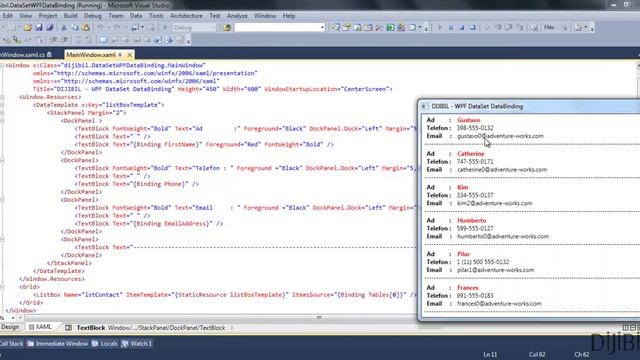Click the Step Into debug icon

coord(498,27)
